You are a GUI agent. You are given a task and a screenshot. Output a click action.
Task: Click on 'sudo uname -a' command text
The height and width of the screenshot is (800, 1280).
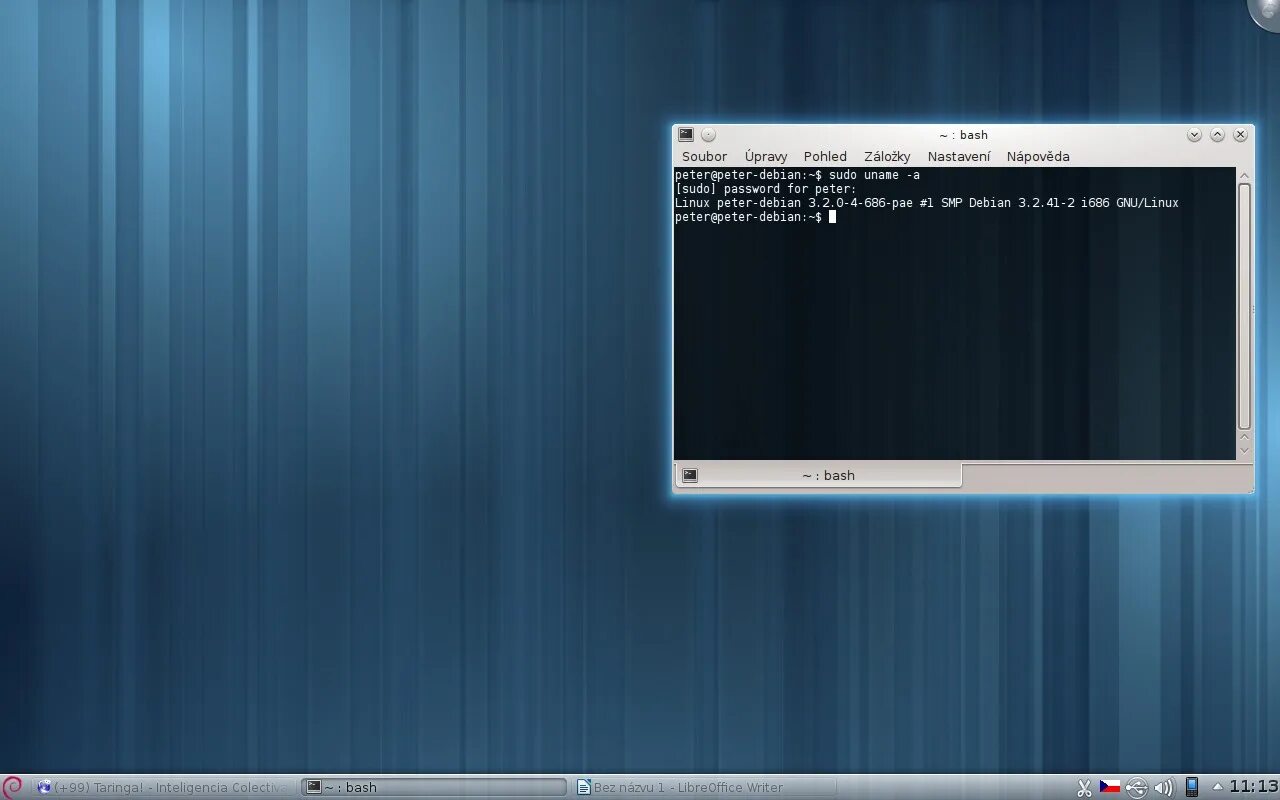click(874, 175)
